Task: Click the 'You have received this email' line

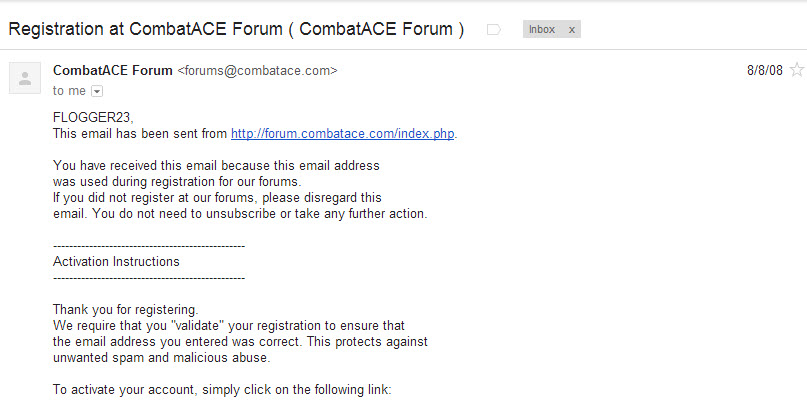Action: tap(216, 166)
